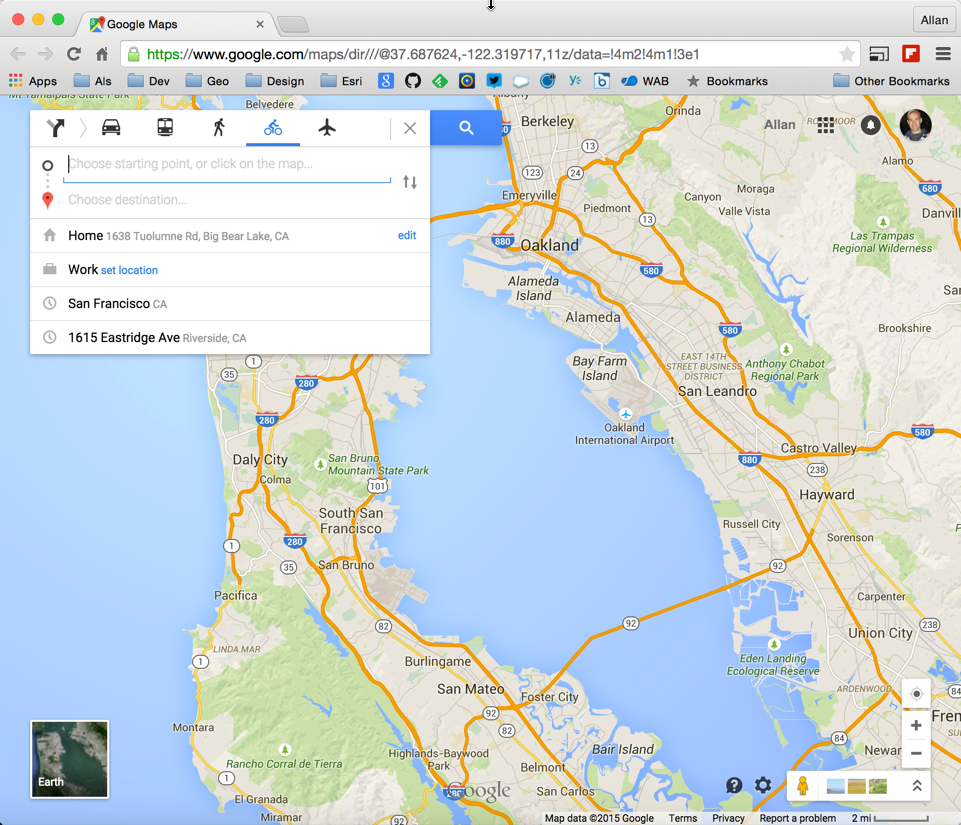Select the driving directions car icon
The width and height of the screenshot is (961, 825).
tap(111, 127)
